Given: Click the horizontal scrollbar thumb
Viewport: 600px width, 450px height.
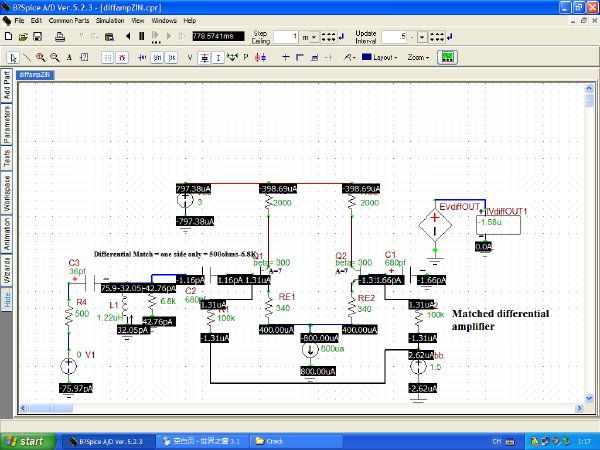Looking at the screenshot, I should tap(51, 408).
